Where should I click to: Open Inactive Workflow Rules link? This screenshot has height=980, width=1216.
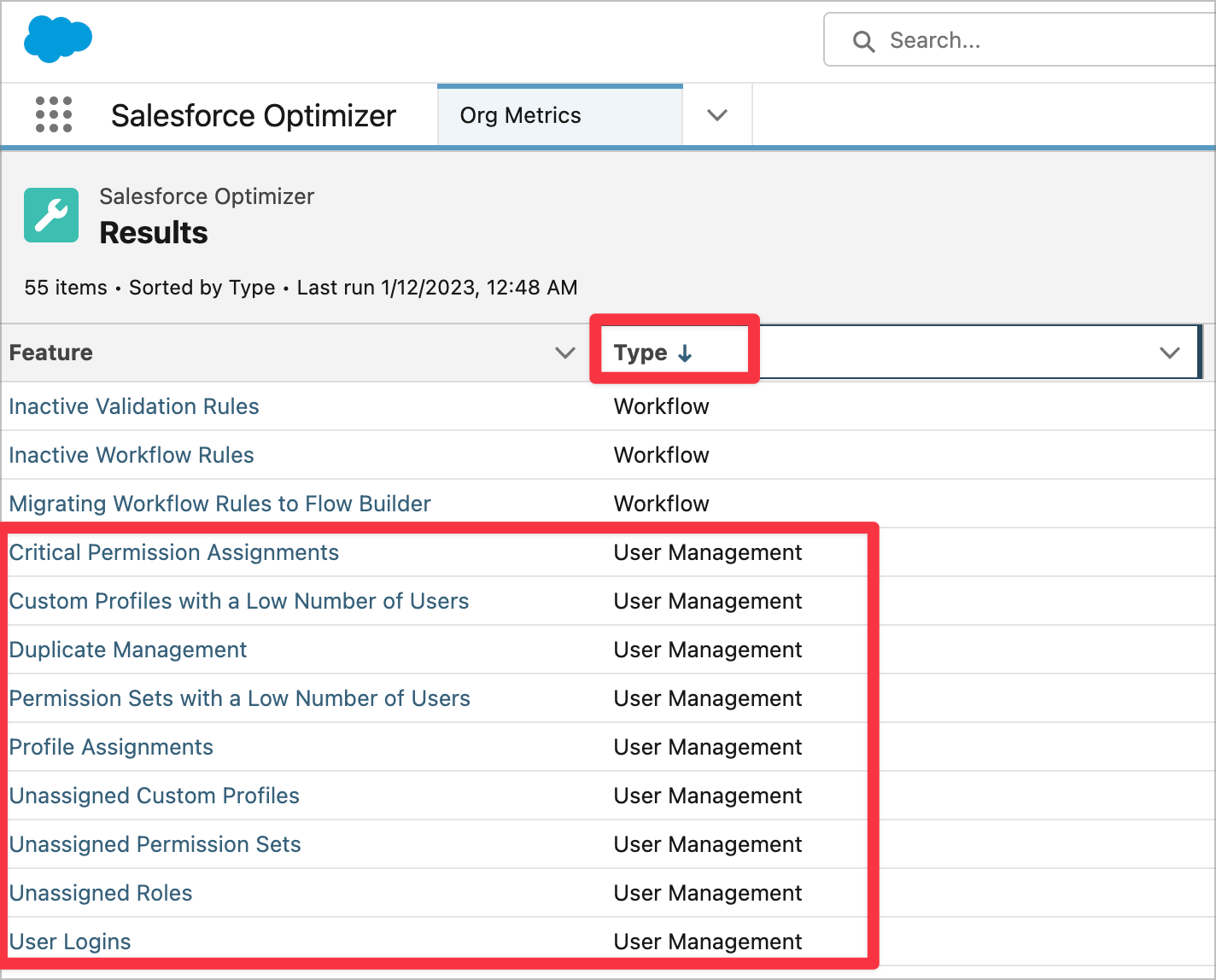(132, 455)
